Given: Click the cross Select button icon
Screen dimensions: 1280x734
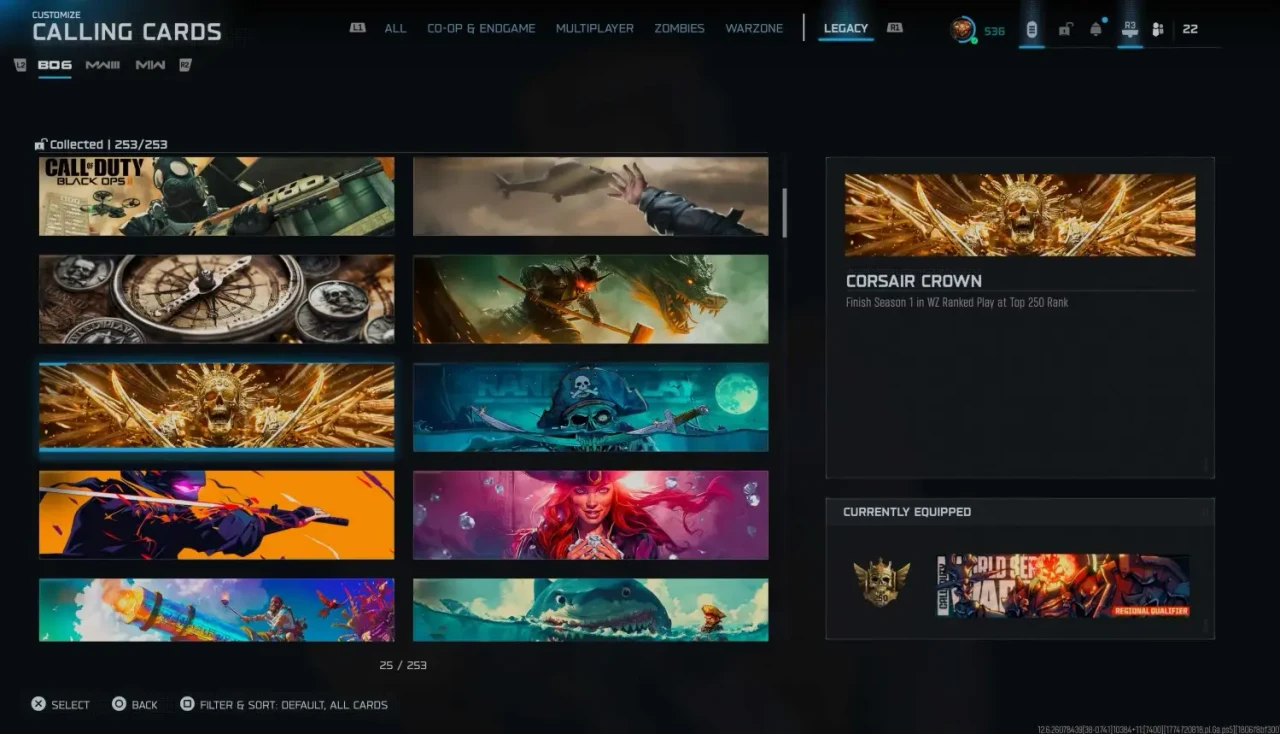Looking at the screenshot, I should [38, 704].
